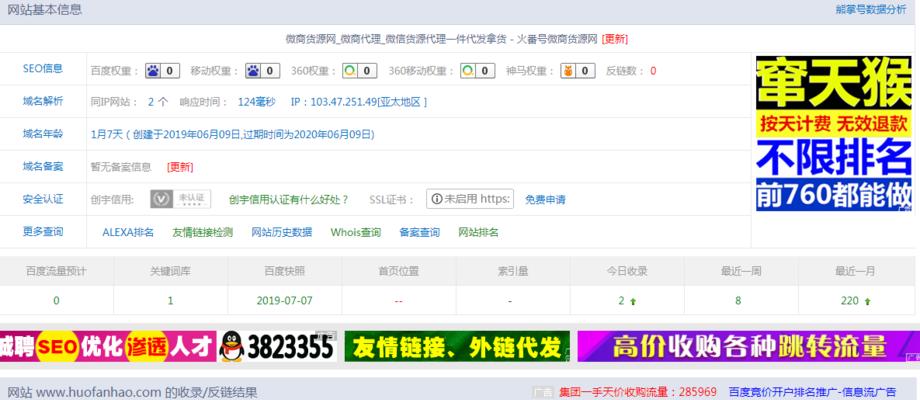
Task: Open 网站历史数据 query
Action: point(282,232)
